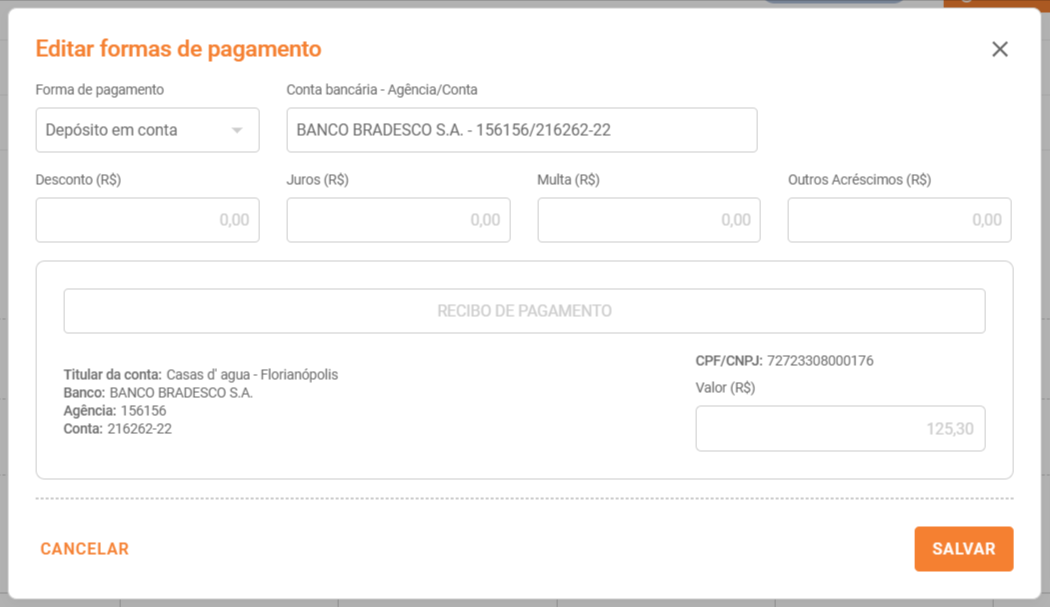
Task: Save changes with the SALVAR button
Action: (963, 549)
